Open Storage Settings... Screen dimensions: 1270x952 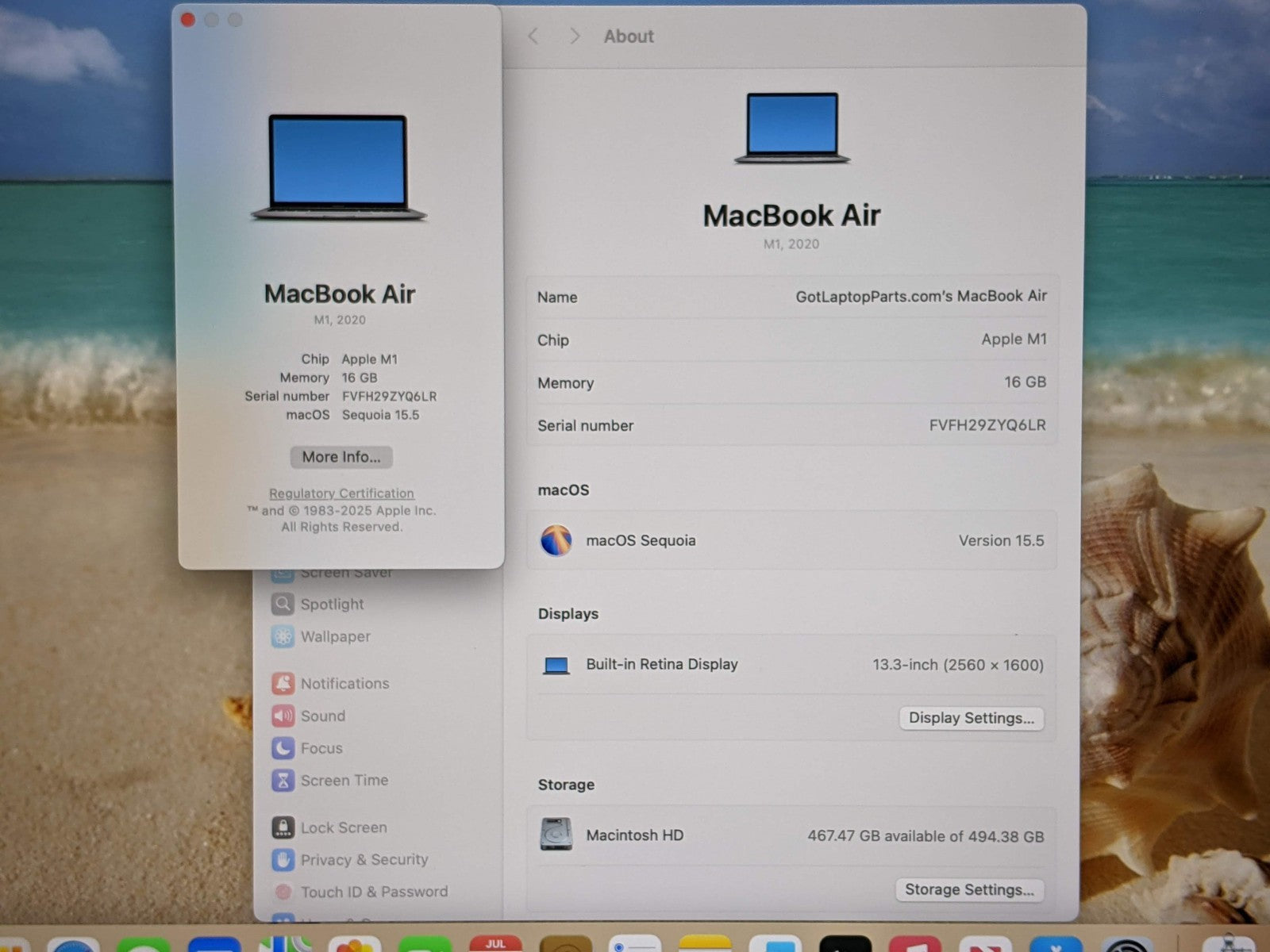click(x=969, y=890)
